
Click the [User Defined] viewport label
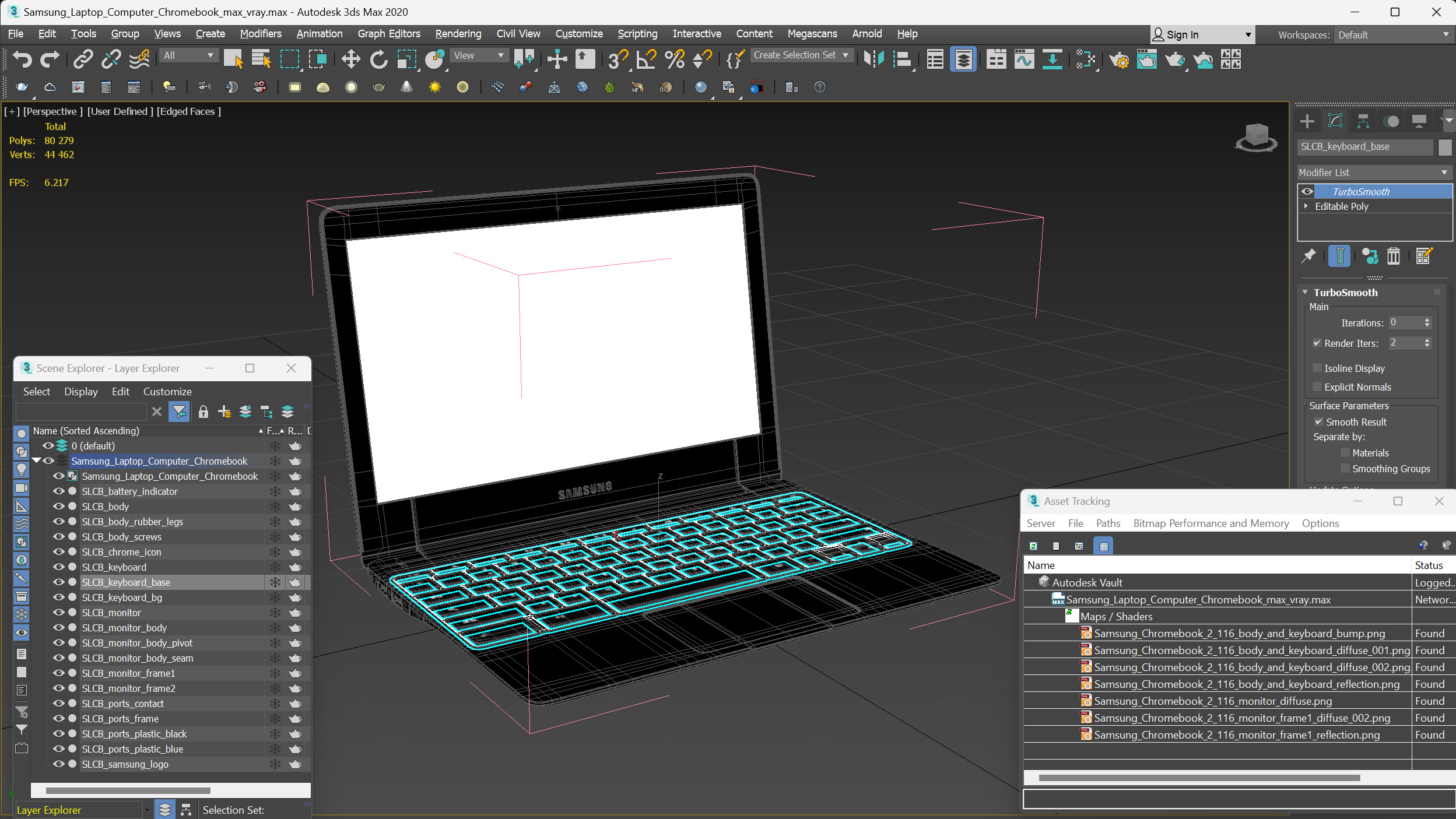coord(120,111)
